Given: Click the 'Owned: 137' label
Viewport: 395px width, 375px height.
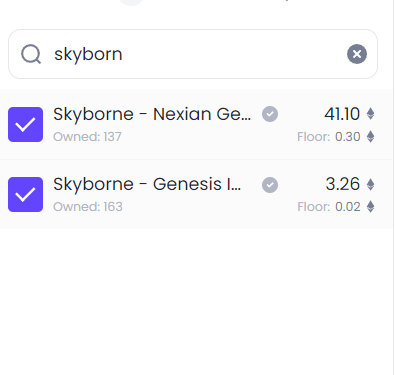Looking at the screenshot, I should coord(87,137).
